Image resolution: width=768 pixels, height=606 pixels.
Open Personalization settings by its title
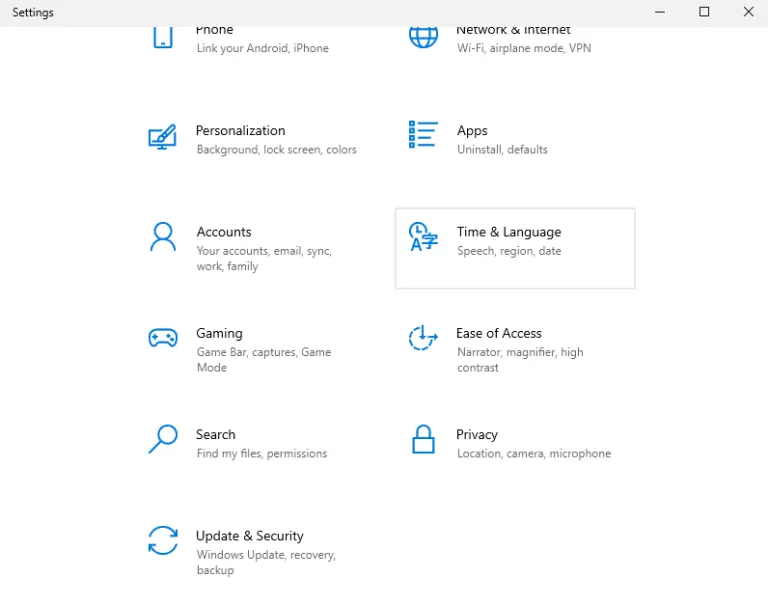240,131
